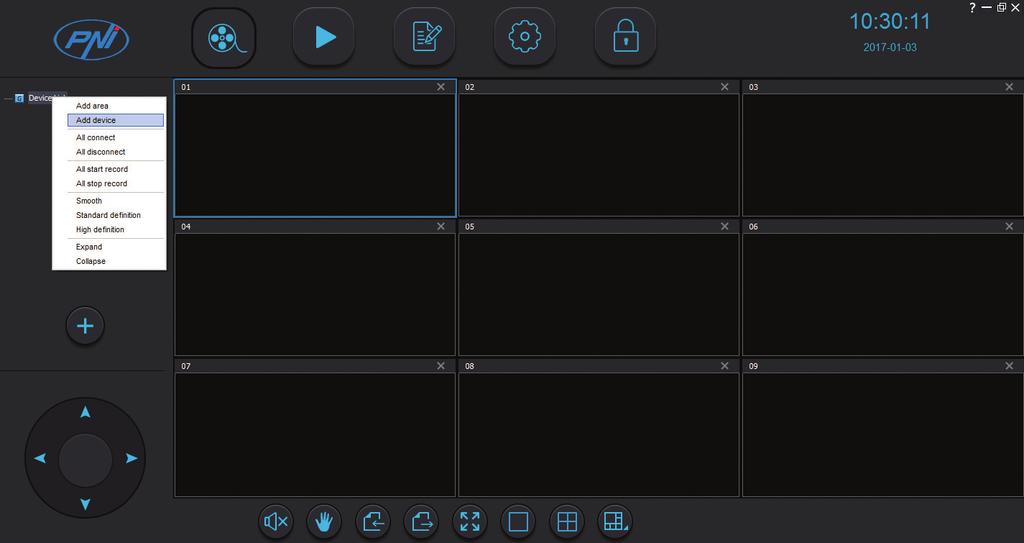Screen dimensions: 1024x543
Task: Open the playback tab with play triangle
Action: [x=324, y=37]
